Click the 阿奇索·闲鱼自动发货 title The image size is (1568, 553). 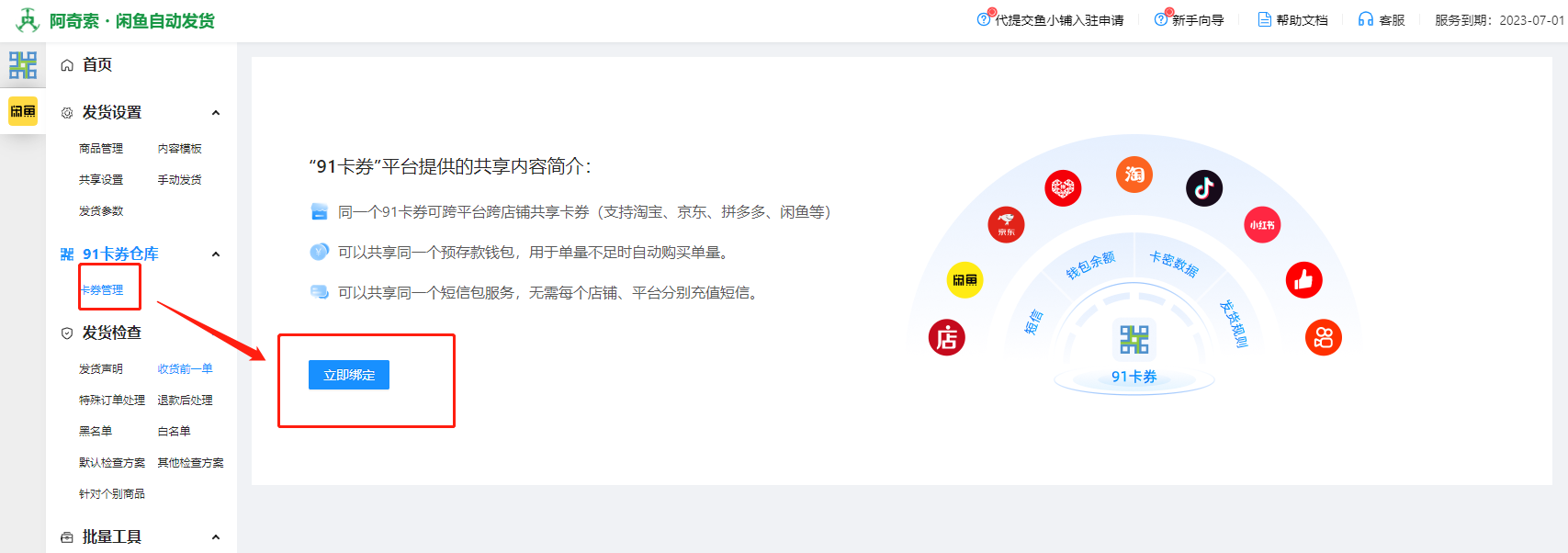pyautogui.click(x=132, y=20)
